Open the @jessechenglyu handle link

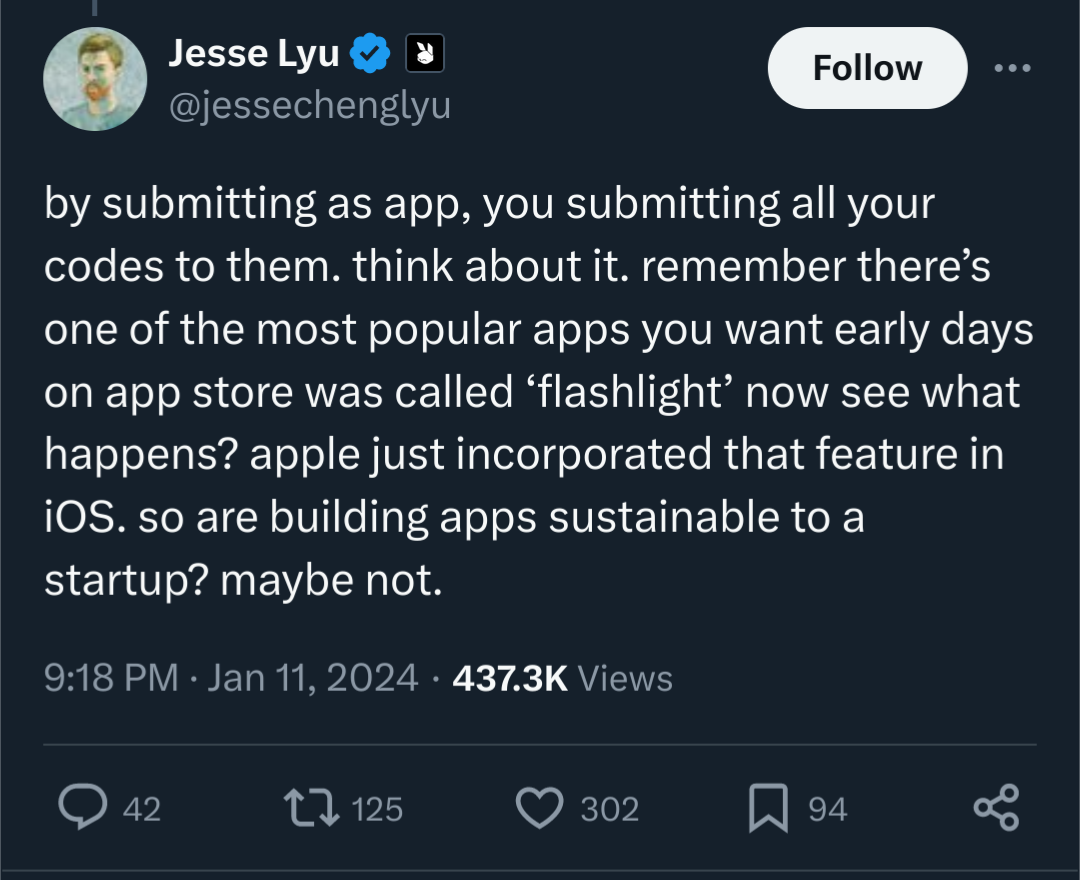pos(309,105)
